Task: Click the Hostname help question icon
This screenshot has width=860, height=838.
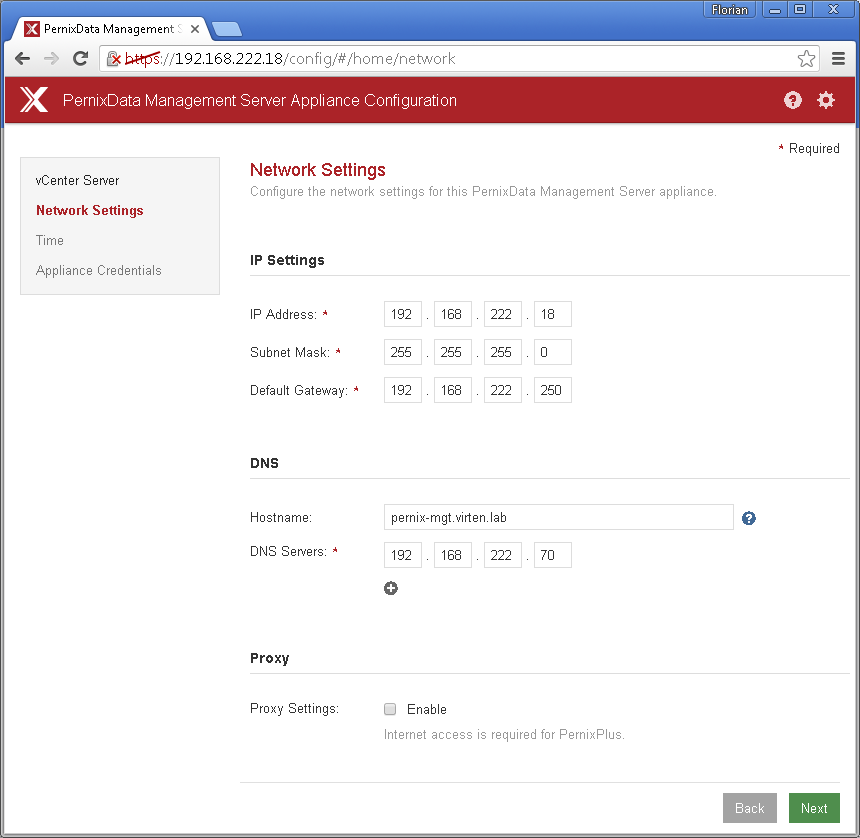Action: click(749, 518)
